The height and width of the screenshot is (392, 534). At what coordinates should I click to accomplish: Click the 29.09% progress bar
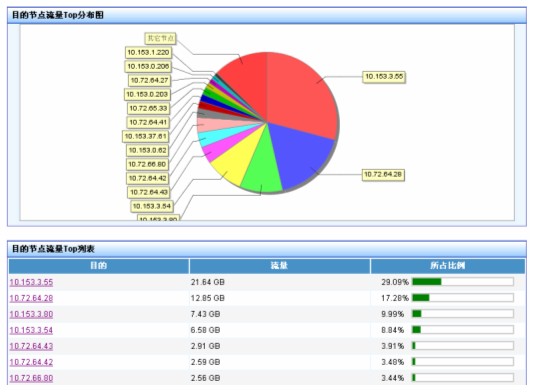[x=463, y=282]
